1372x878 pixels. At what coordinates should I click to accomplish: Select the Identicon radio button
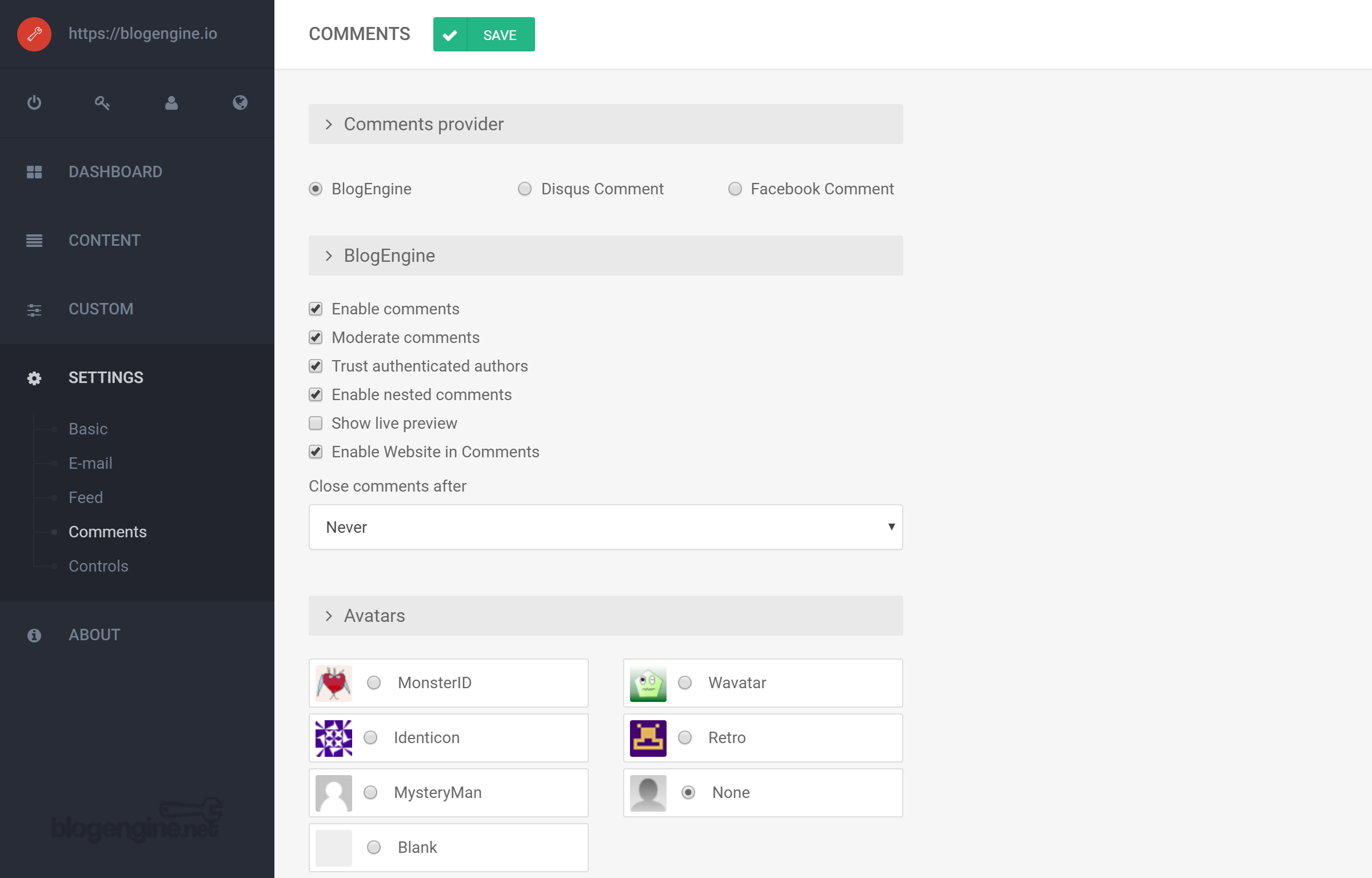tap(370, 737)
